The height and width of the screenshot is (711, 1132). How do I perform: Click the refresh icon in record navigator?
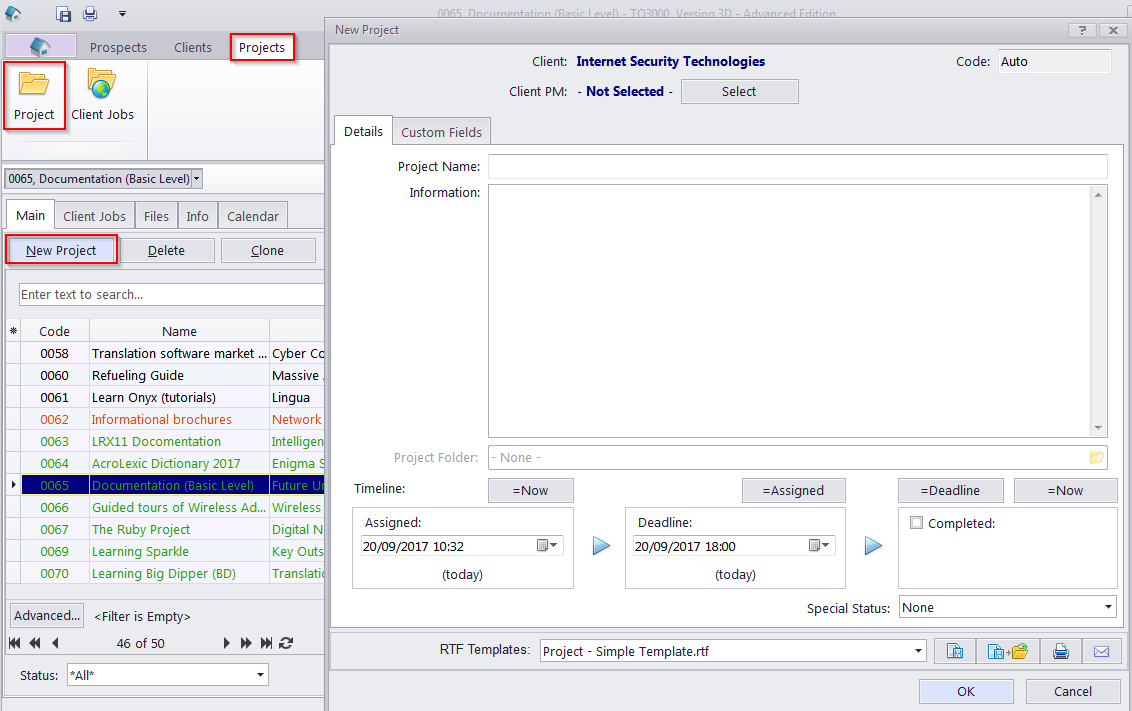(286, 643)
